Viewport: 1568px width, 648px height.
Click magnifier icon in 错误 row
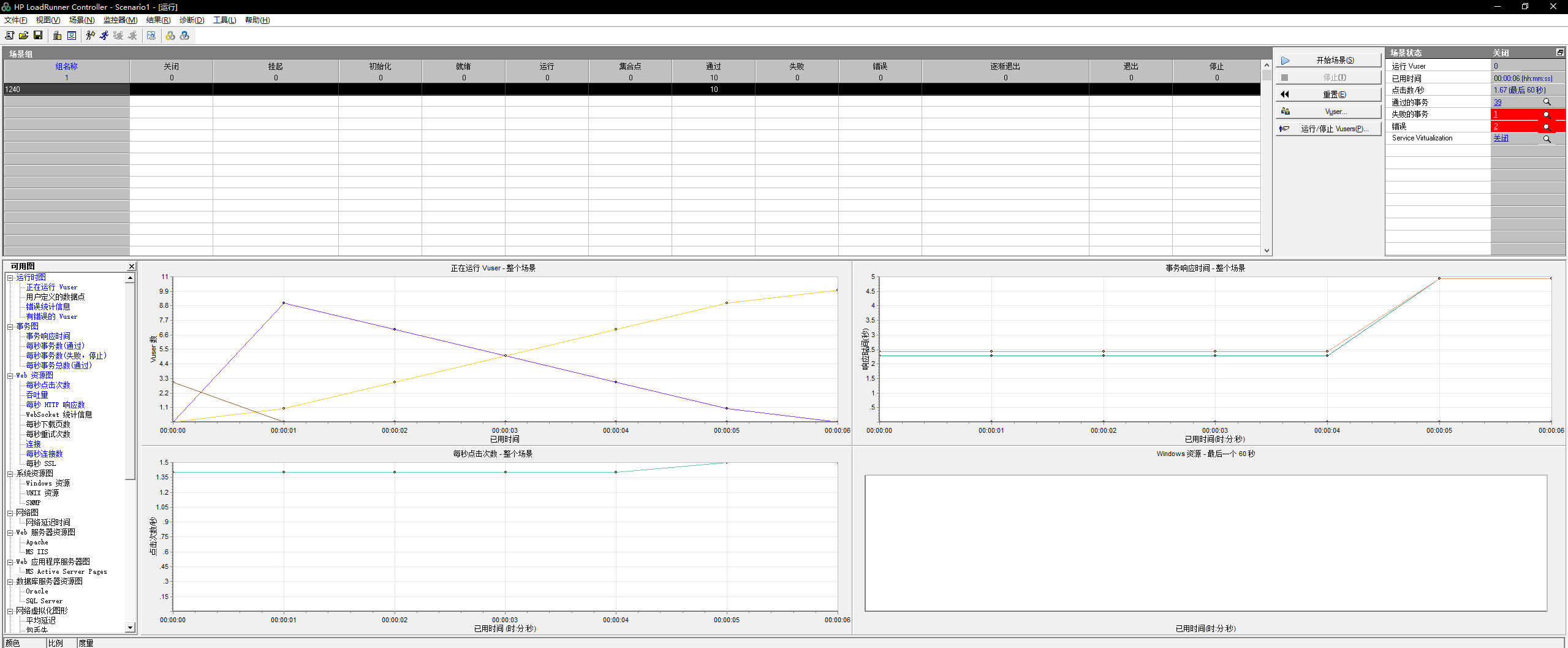[1547, 127]
